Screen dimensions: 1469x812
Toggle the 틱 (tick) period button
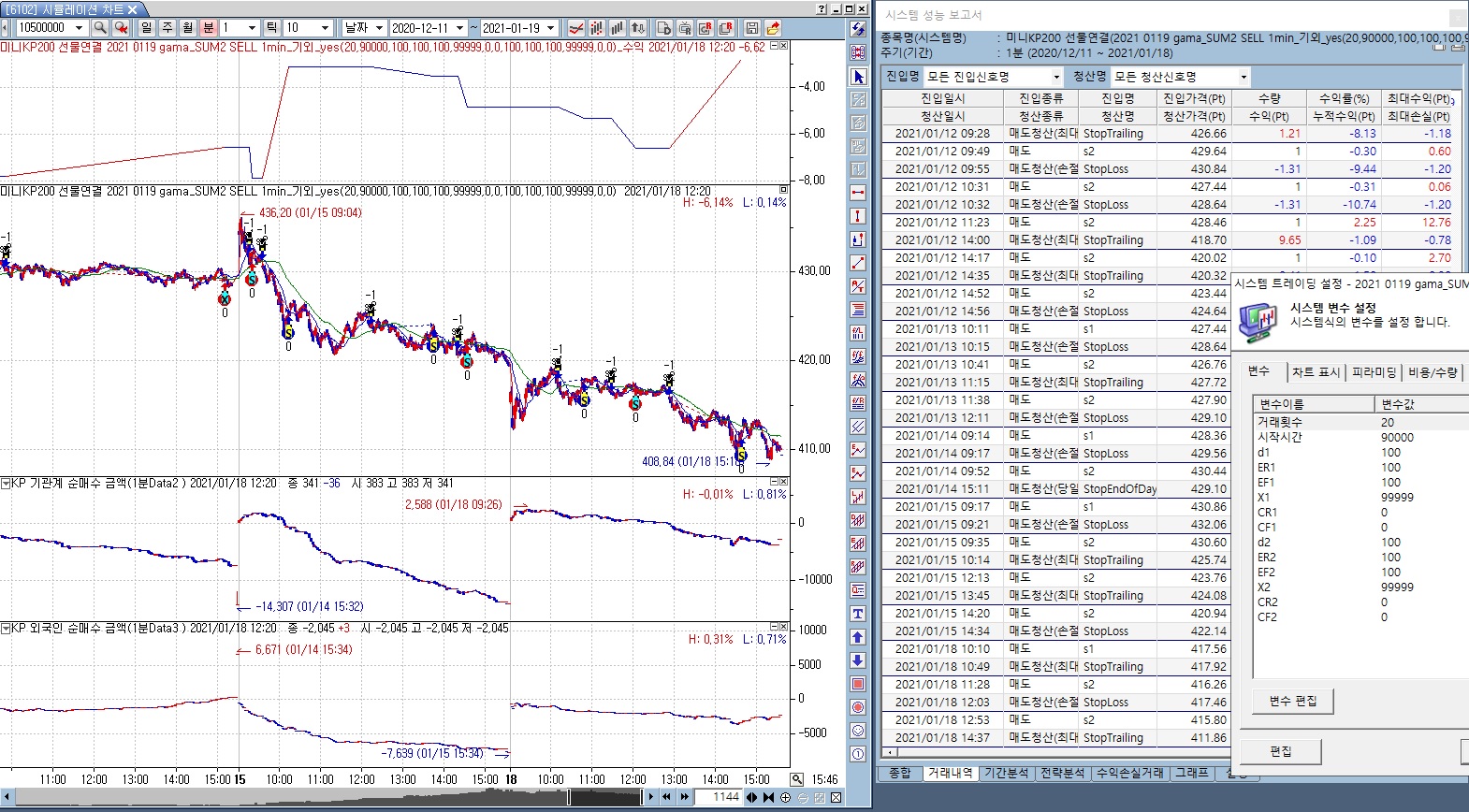coord(271,28)
